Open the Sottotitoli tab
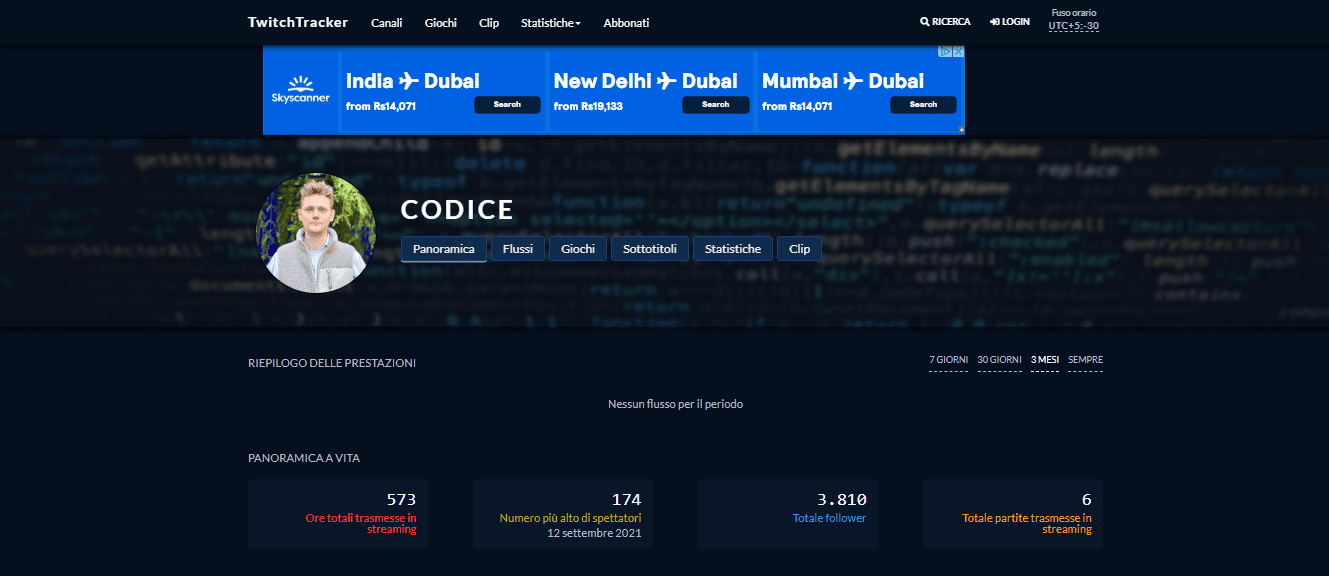The width and height of the screenshot is (1329, 576). 649,249
